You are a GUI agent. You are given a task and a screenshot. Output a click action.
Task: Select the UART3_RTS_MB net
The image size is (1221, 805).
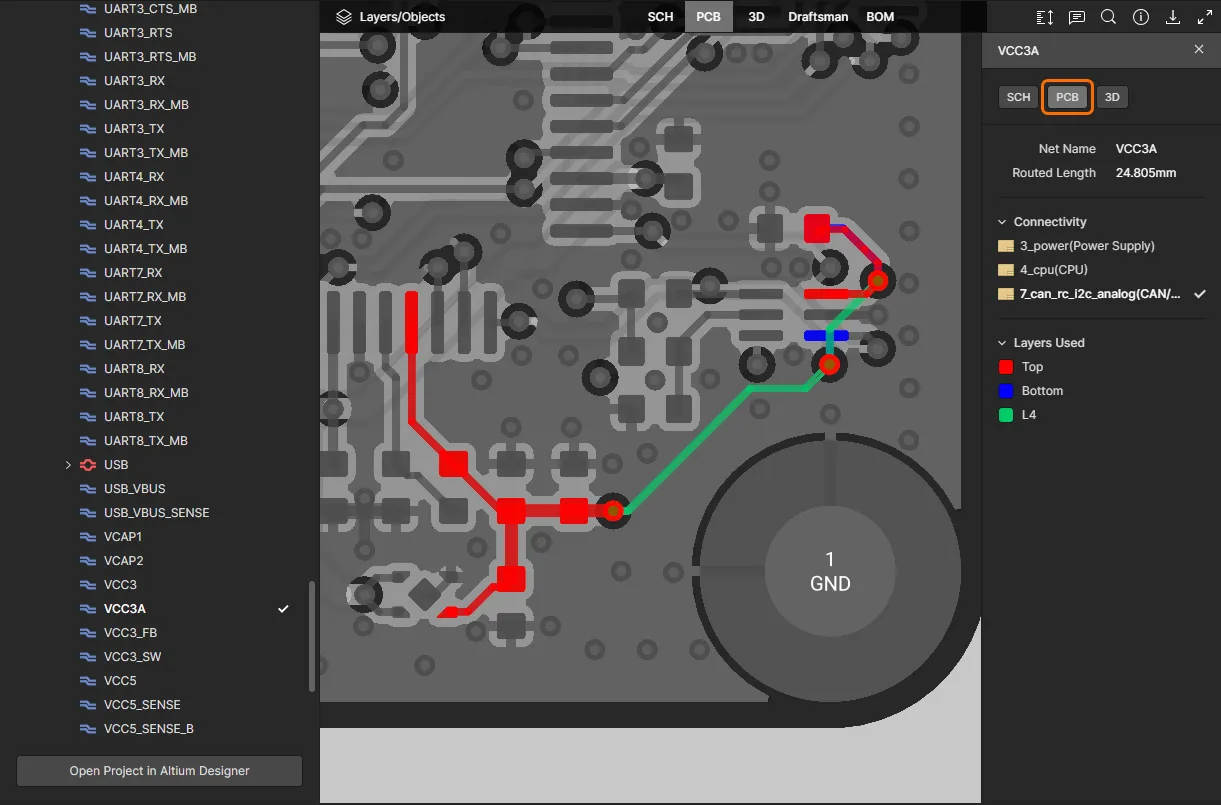(x=150, y=57)
